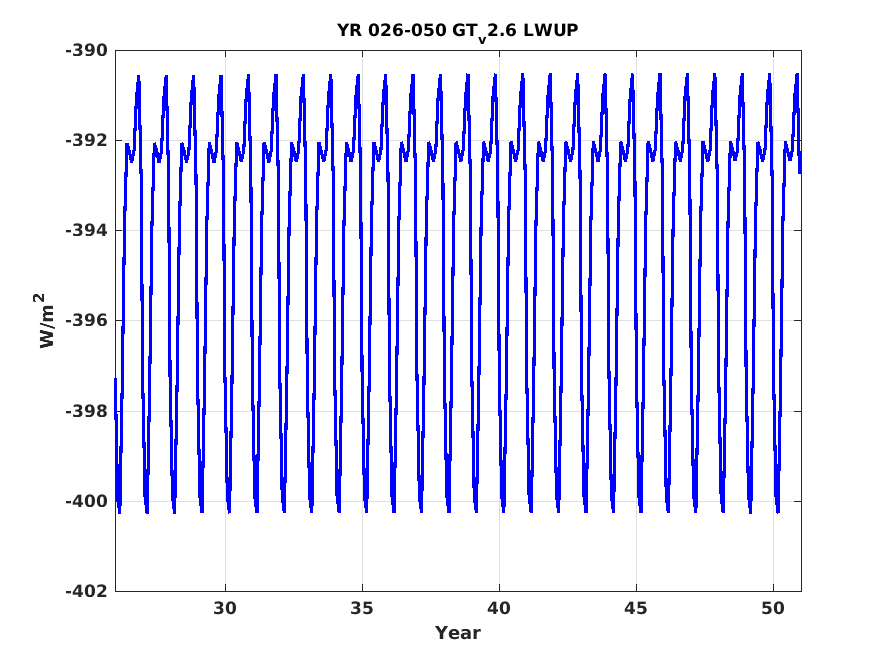
Task: Click the plot title 'YR 026-050 GTv2.6 LWUP'
Action: (457, 31)
